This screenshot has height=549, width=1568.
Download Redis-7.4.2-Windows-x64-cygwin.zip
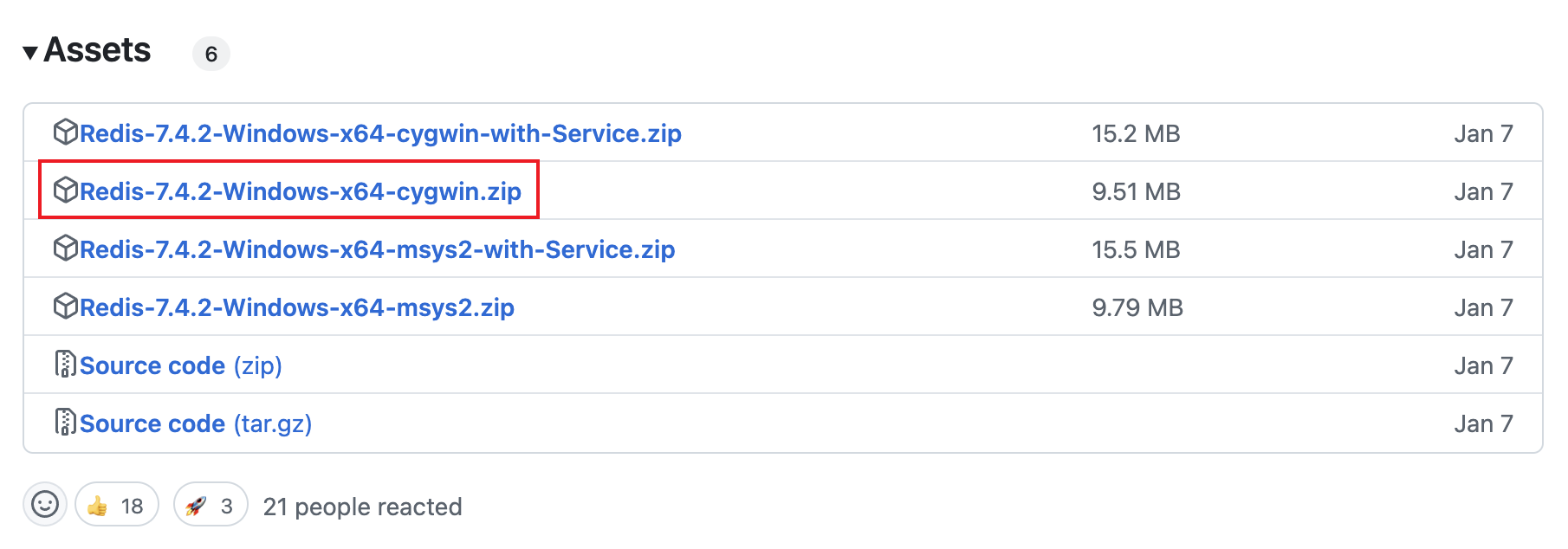click(x=300, y=191)
